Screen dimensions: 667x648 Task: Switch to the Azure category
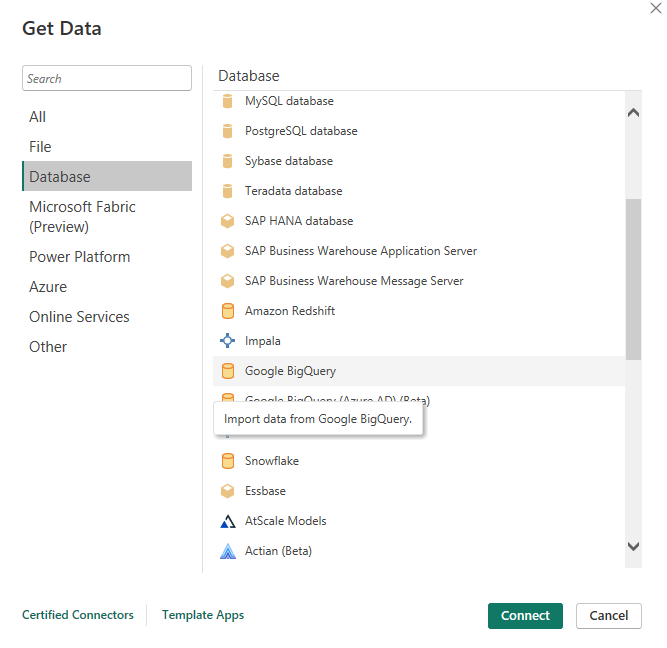(107, 286)
